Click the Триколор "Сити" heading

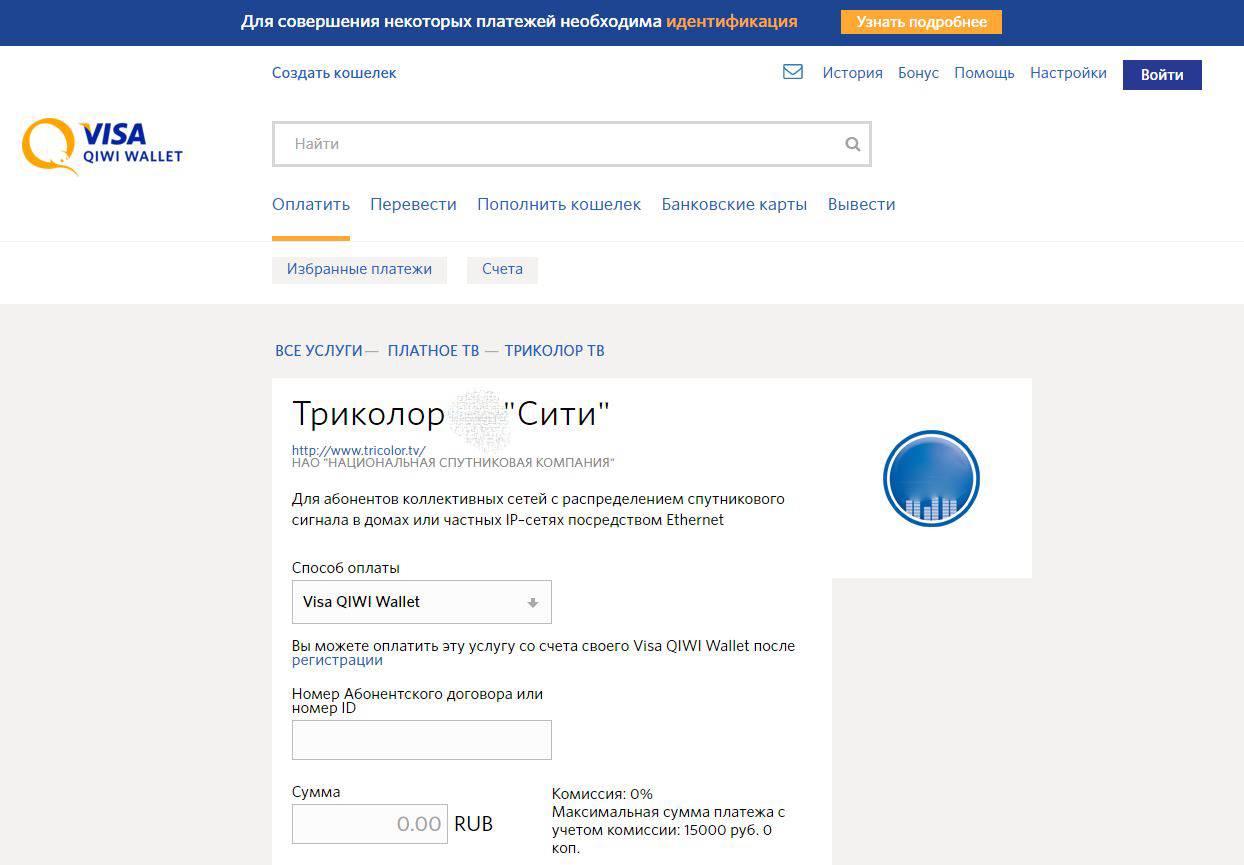[450, 413]
